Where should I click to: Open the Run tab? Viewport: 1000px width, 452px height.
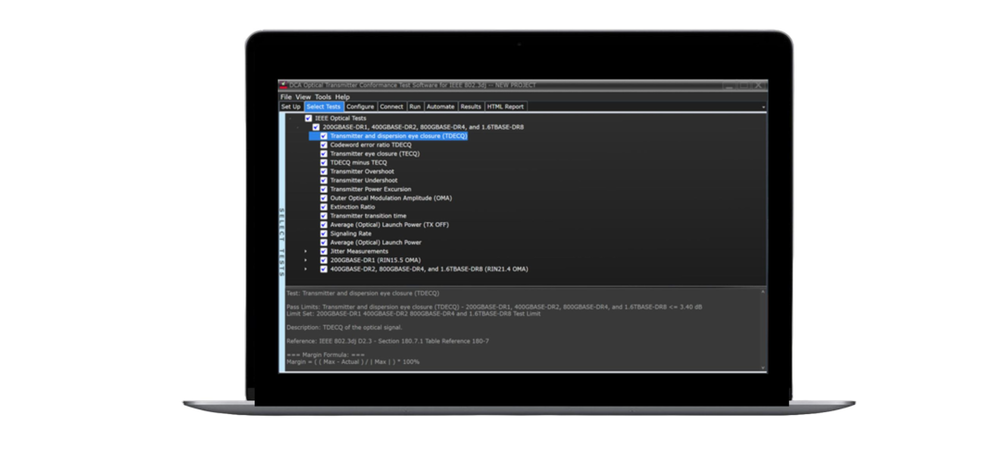click(415, 106)
